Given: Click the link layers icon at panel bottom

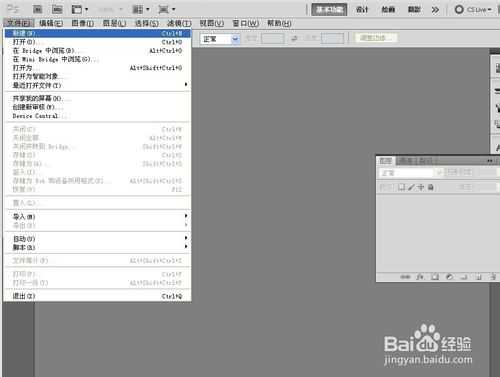Looking at the screenshot, I should pos(405,277).
